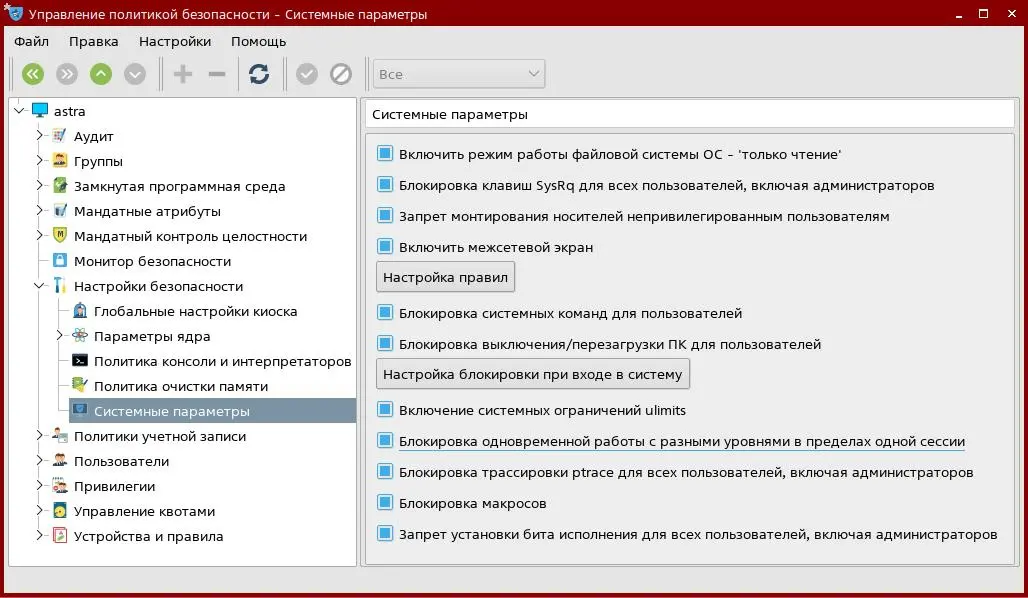The image size is (1028, 598).
Task: Select Монитор безопасности tree item
Action: (x=152, y=261)
